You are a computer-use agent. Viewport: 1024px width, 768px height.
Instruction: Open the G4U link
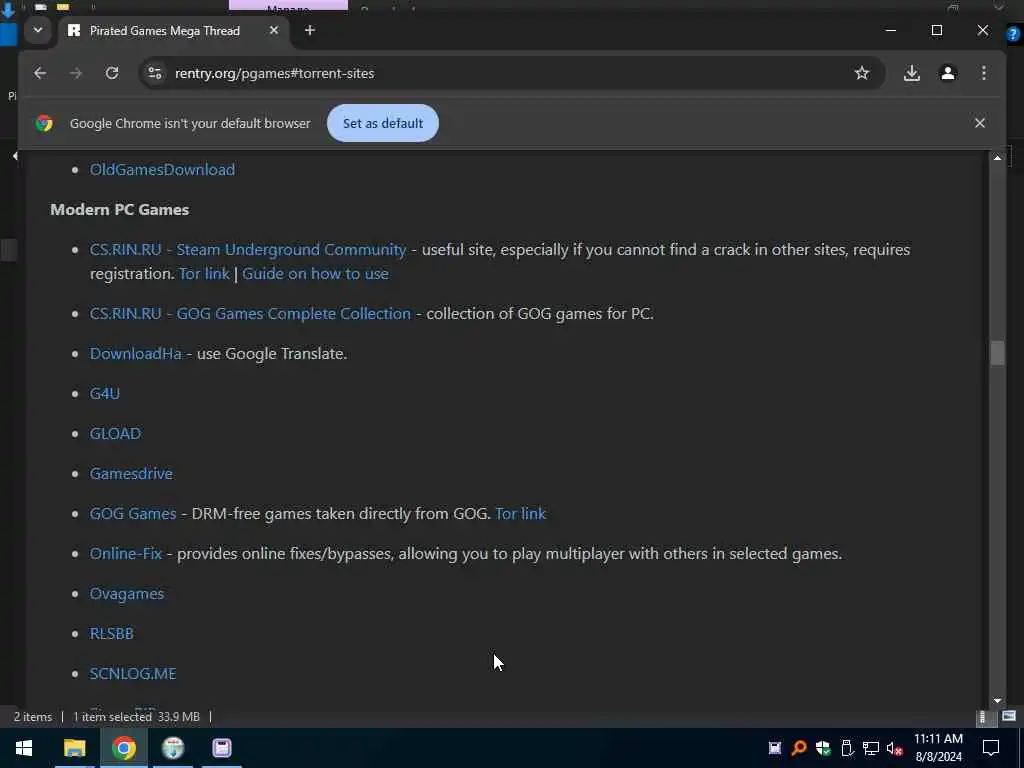[104, 394]
